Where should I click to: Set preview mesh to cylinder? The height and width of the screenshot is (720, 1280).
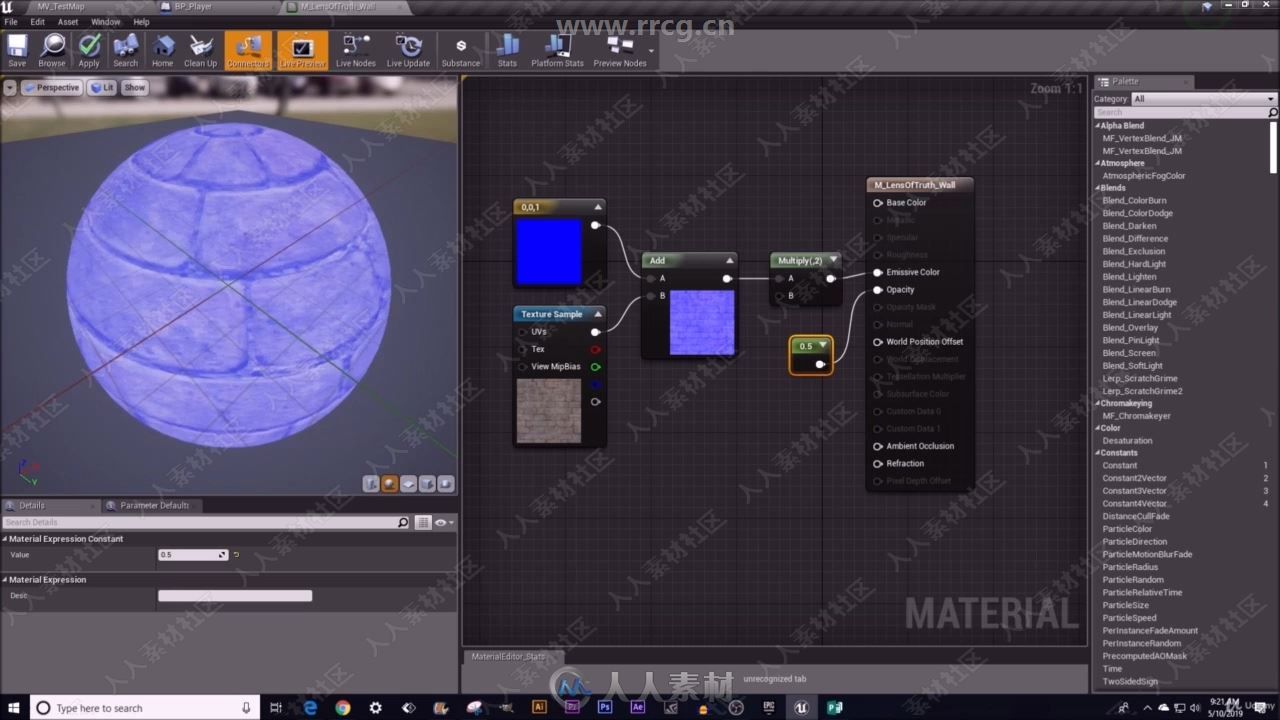(x=371, y=484)
